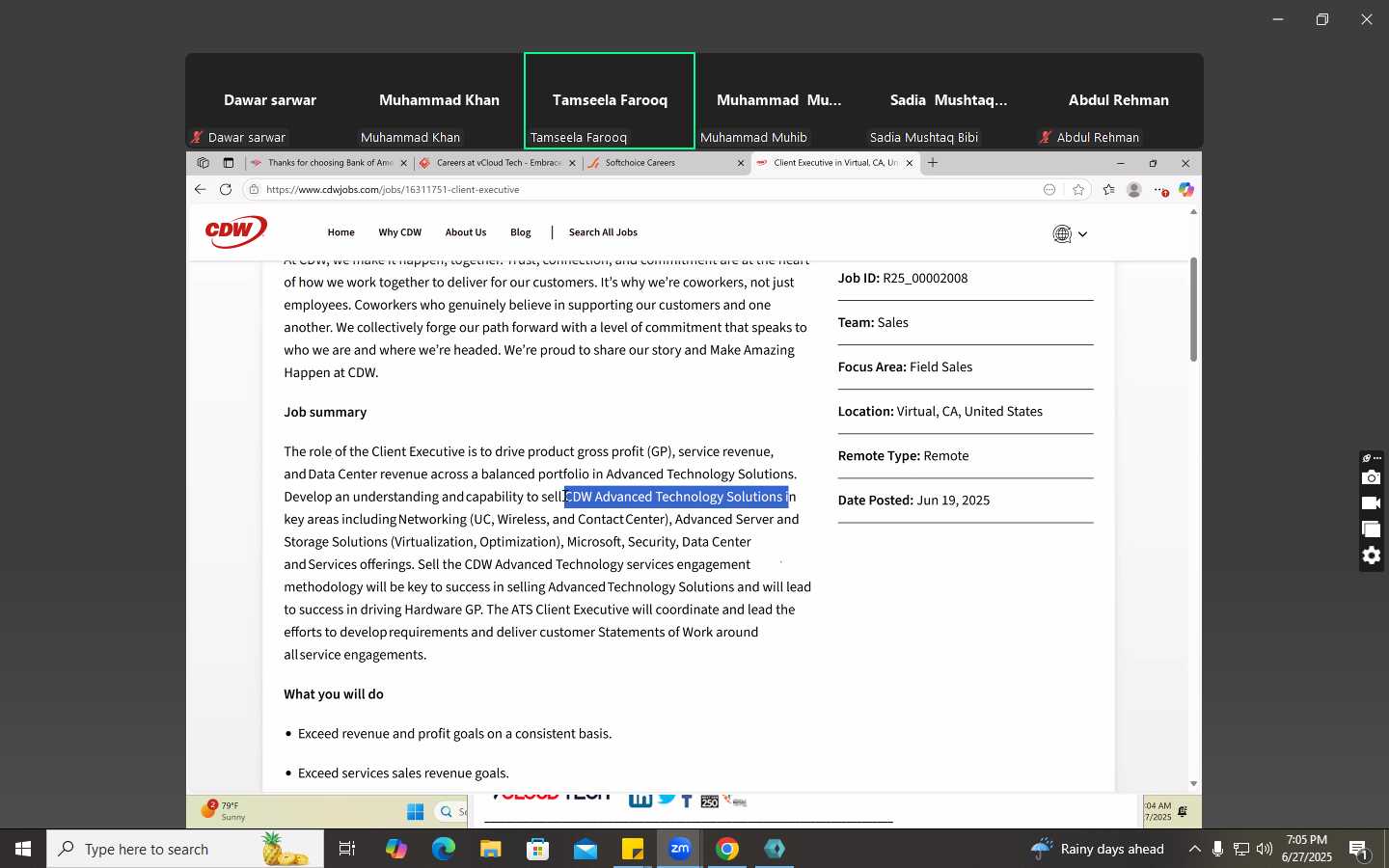
Task: Open Edge tab actions menu icon
Action: tap(229, 163)
